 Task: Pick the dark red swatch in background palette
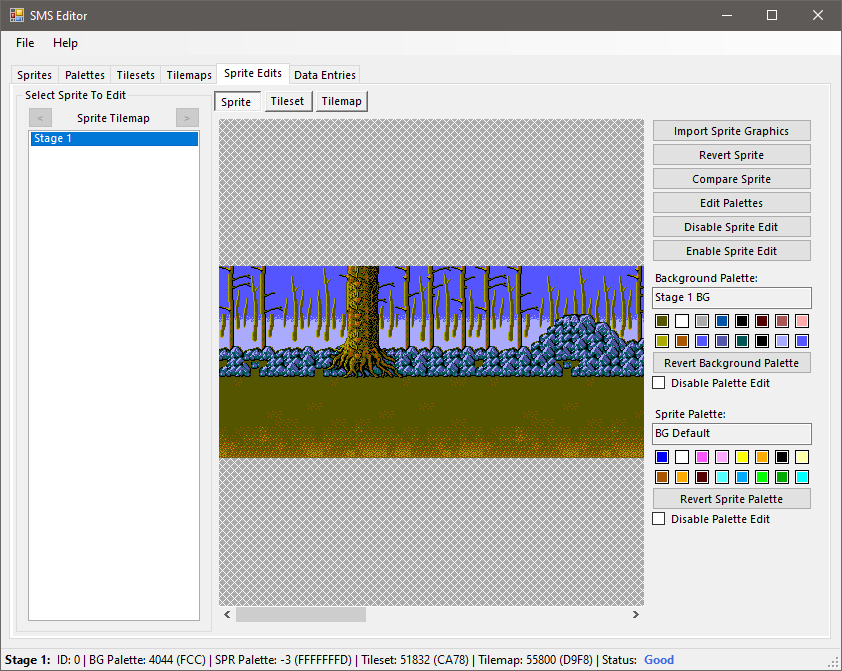pos(762,321)
